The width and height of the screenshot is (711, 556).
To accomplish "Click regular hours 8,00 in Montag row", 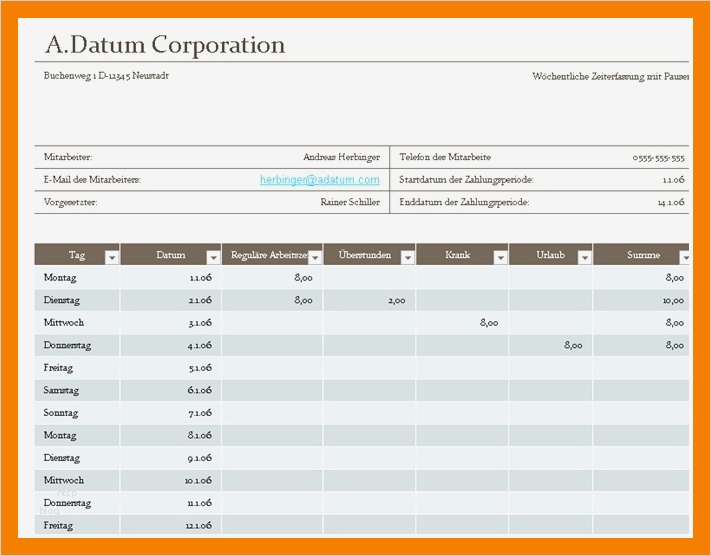I will point(272,278).
